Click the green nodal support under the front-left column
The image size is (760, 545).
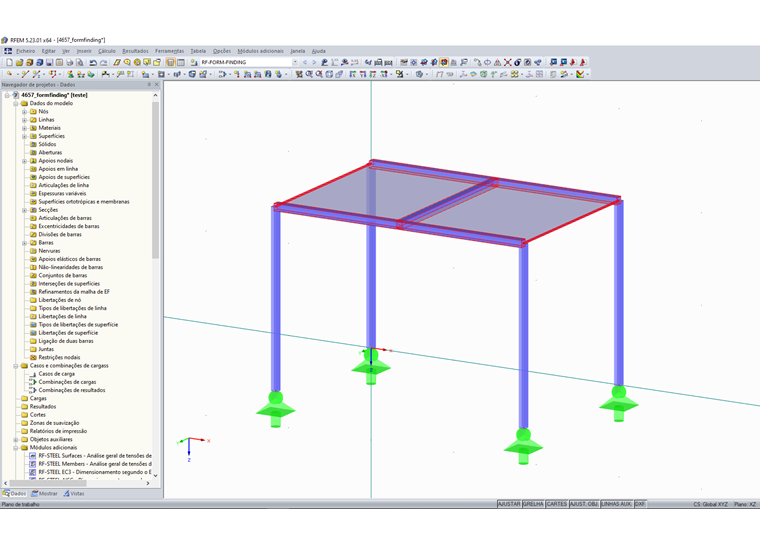click(275, 410)
